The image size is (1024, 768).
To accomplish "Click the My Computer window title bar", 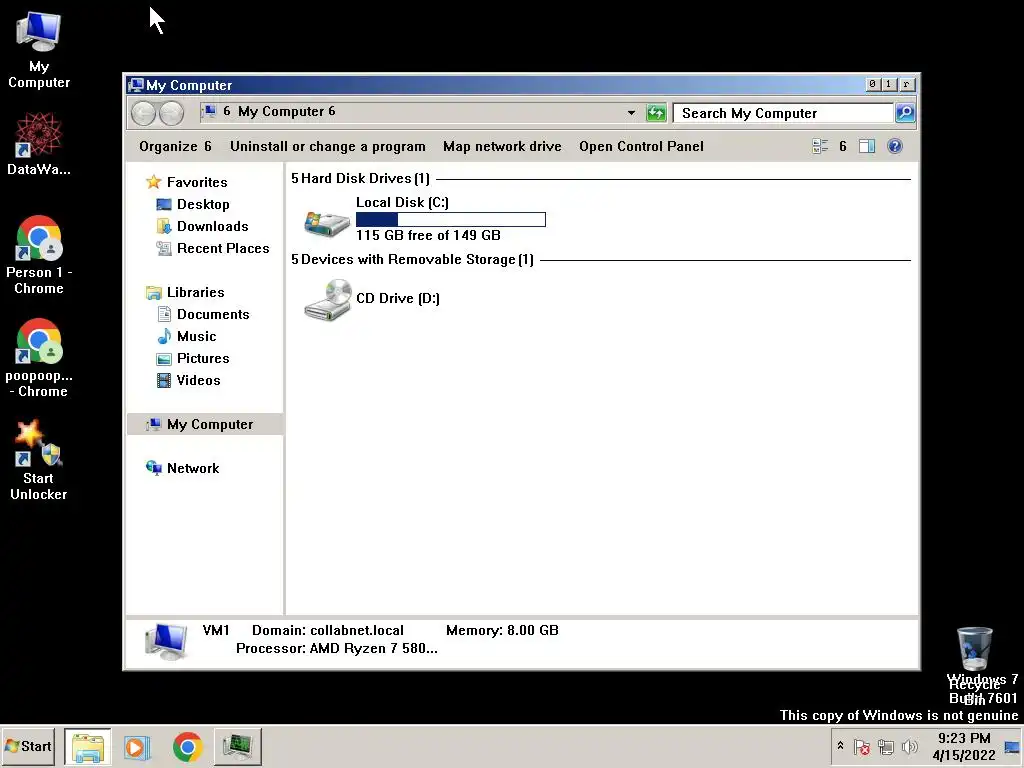I will (x=496, y=85).
